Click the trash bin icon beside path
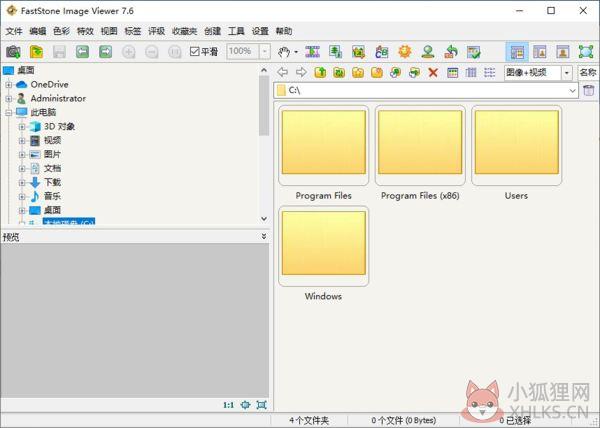Viewport: 600px width, 428px height. 589,91
